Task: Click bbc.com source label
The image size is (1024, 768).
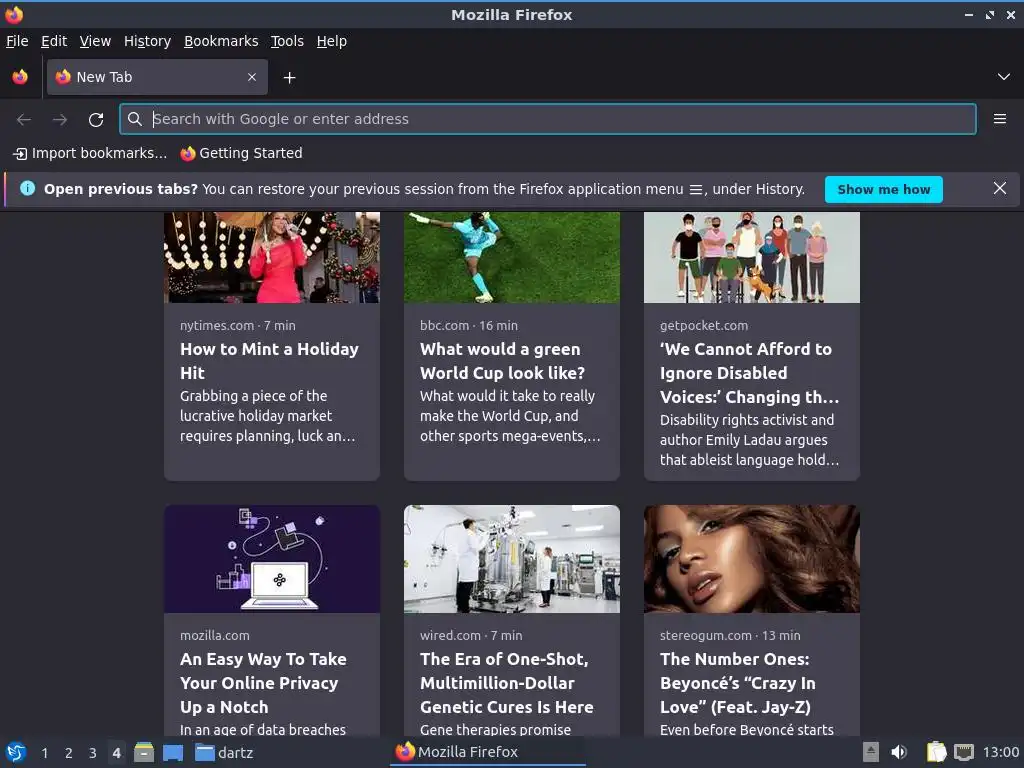Action: coord(444,325)
